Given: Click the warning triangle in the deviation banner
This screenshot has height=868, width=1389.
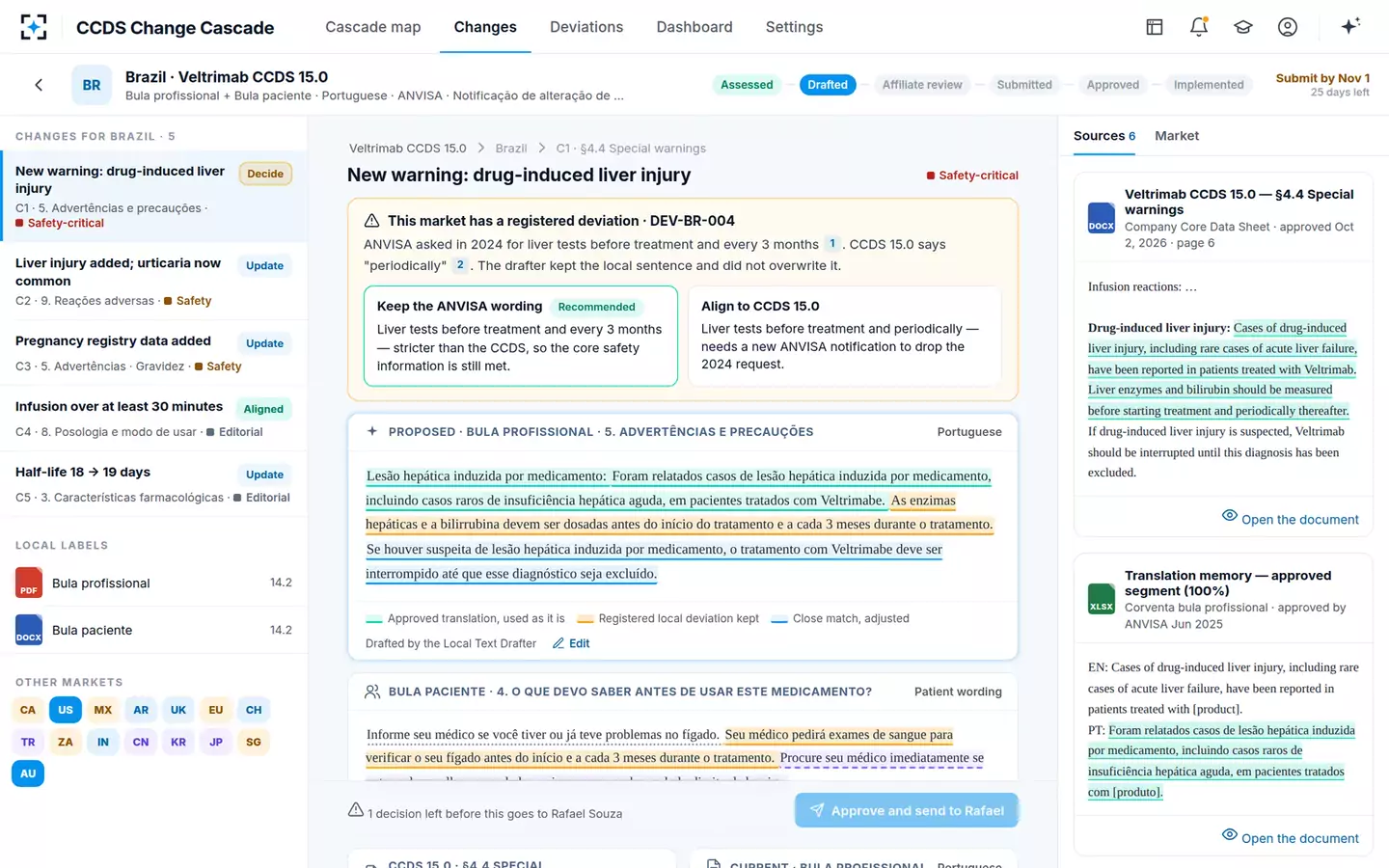Looking at the screenshot, I should tap(371, 221).
